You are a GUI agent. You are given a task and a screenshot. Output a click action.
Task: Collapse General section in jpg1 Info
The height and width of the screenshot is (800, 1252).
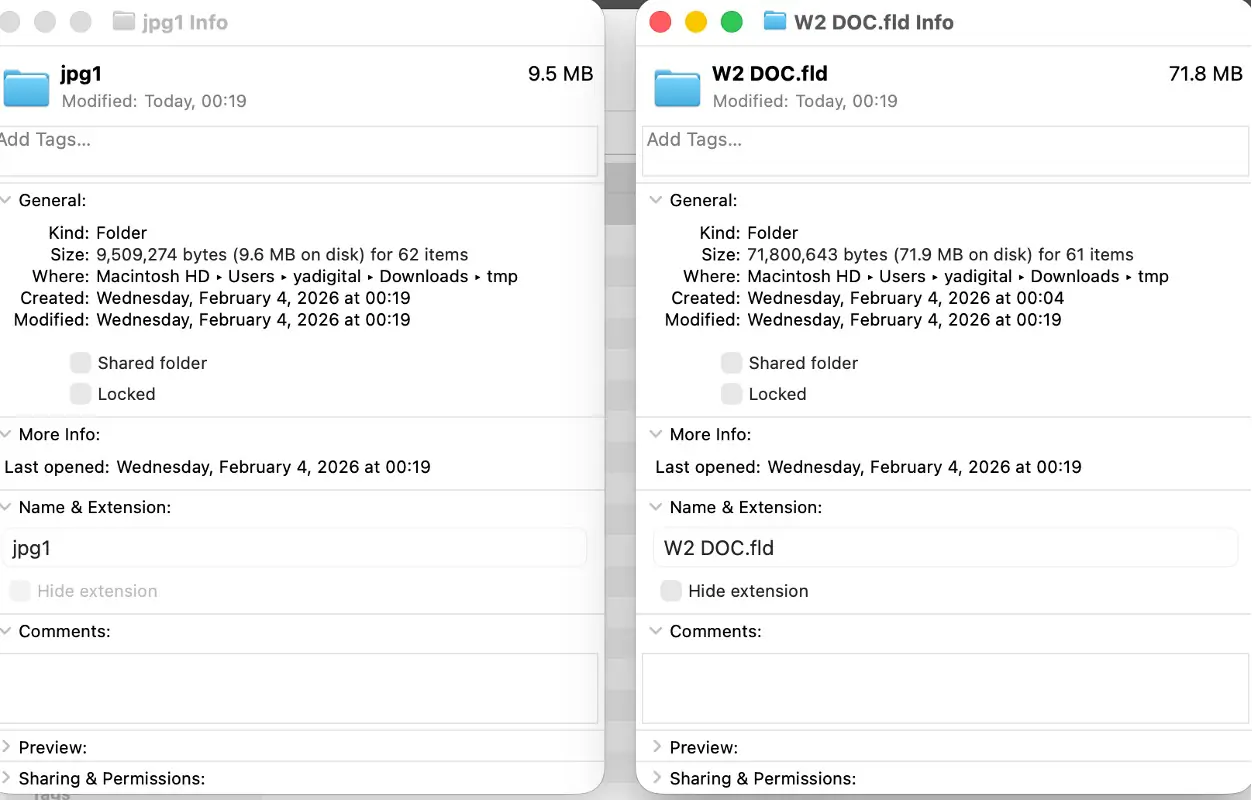[6, 200]
